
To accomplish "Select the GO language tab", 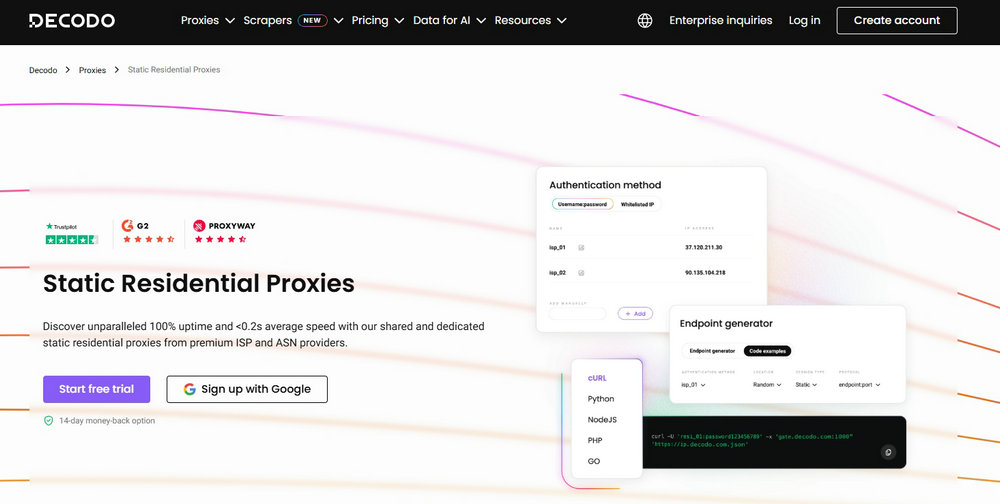I will tap(594, 461).
